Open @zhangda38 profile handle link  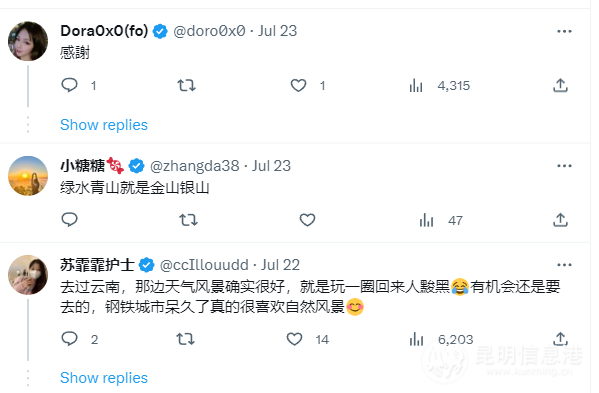pyautogui.click(x=194, y=166)
